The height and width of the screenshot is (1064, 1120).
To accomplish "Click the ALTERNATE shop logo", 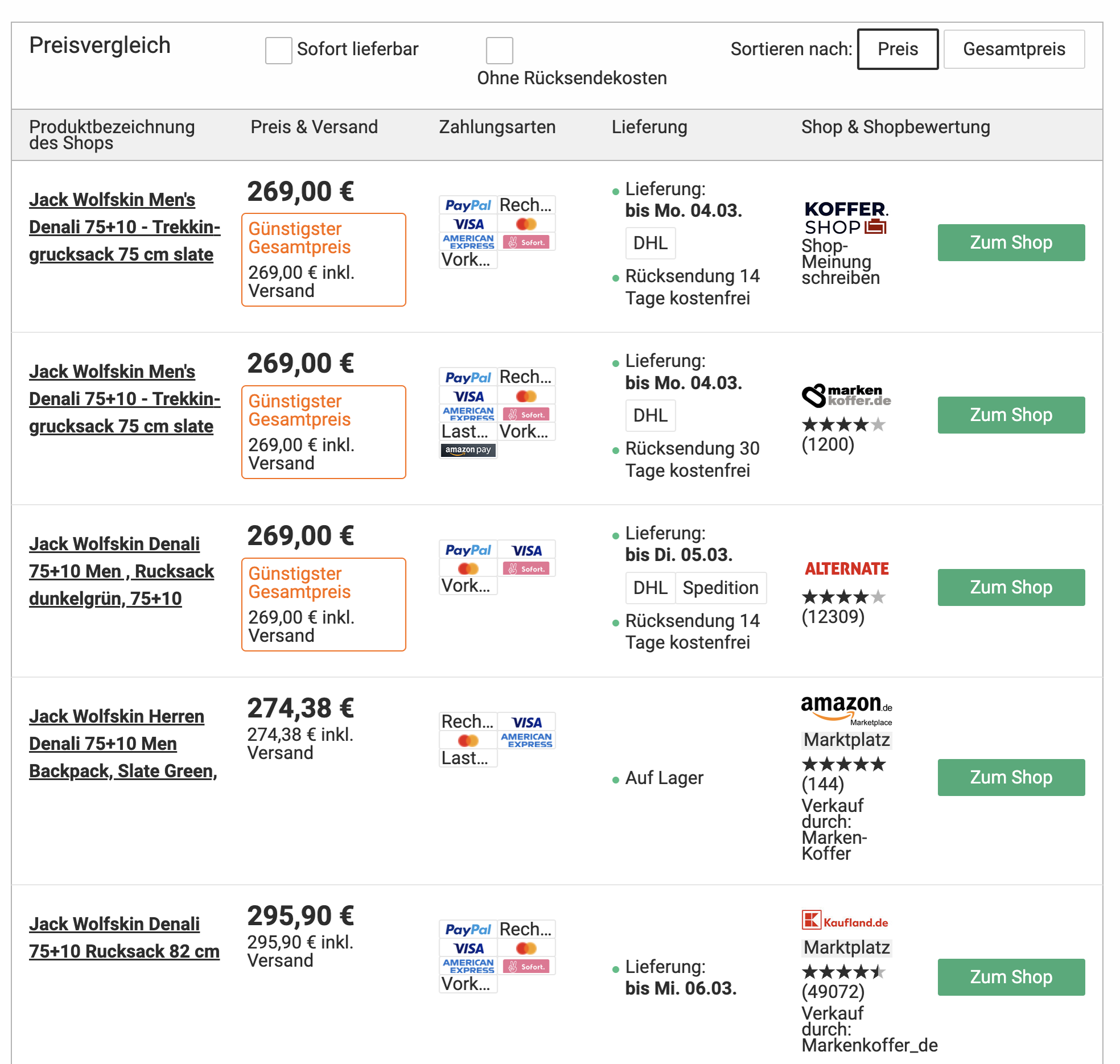I will (x=846, y=568).
